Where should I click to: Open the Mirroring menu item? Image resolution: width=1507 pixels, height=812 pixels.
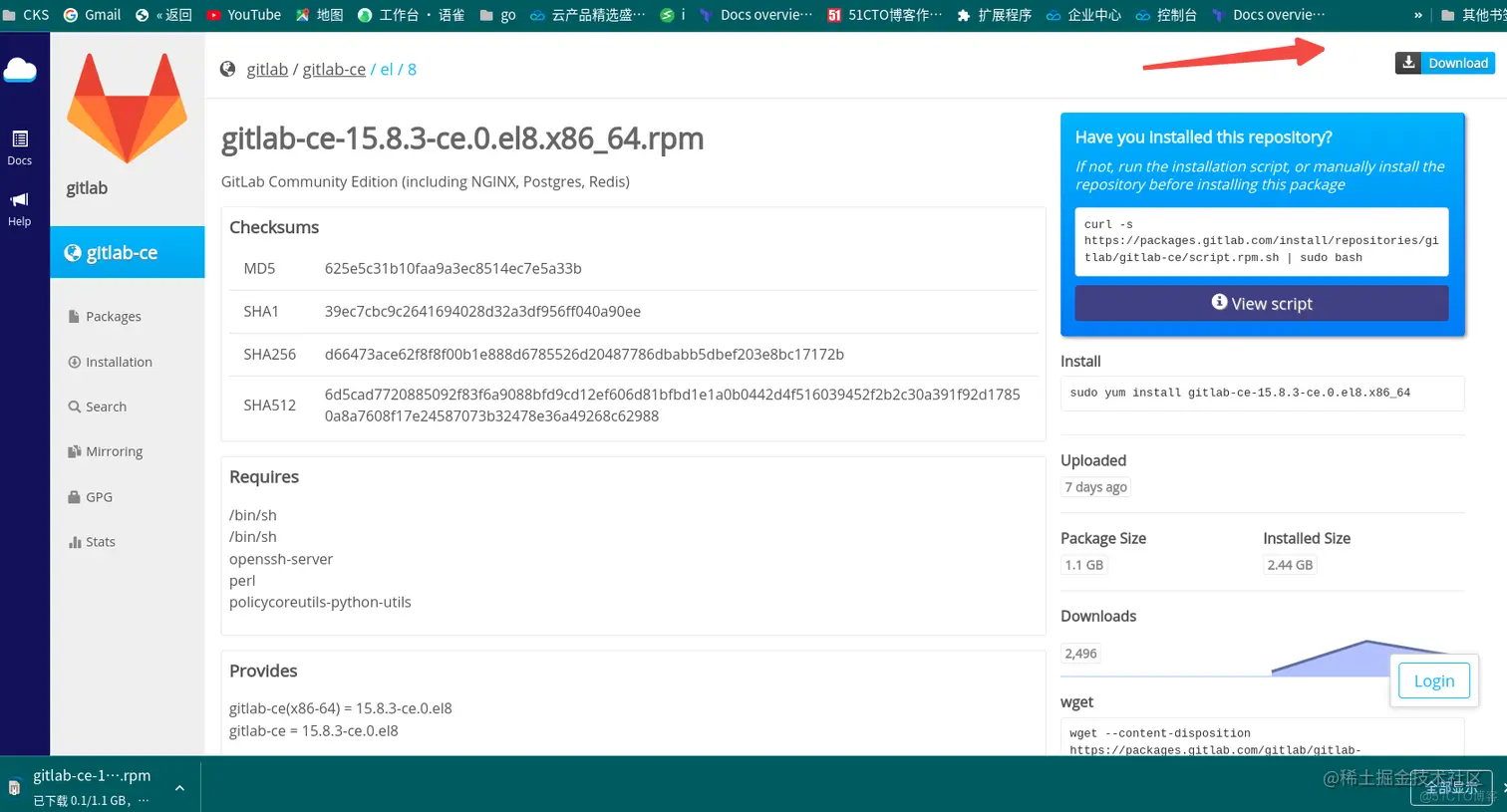pos(105,451)
